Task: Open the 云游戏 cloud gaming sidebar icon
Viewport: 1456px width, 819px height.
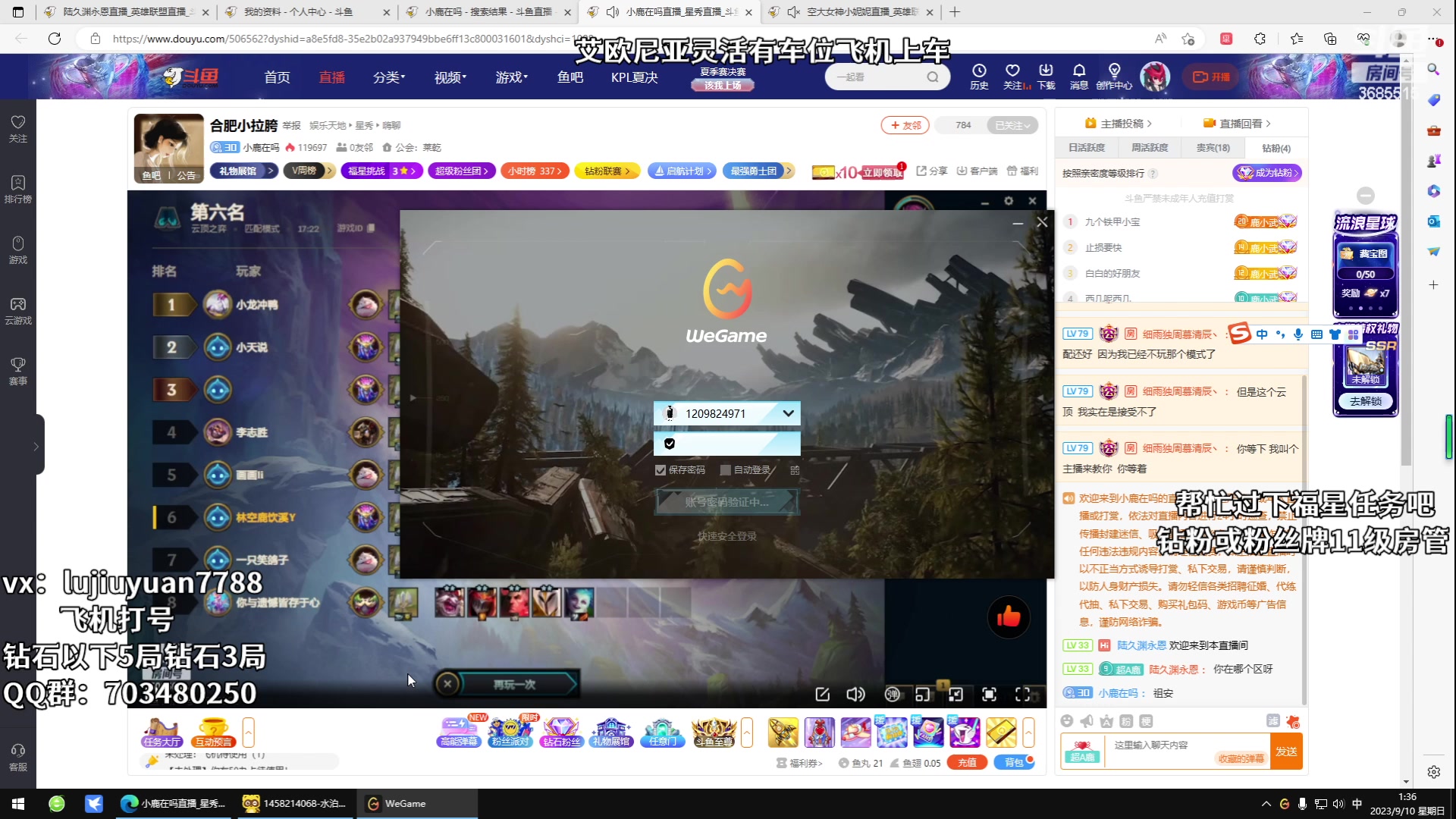Action: click(18, 311)
